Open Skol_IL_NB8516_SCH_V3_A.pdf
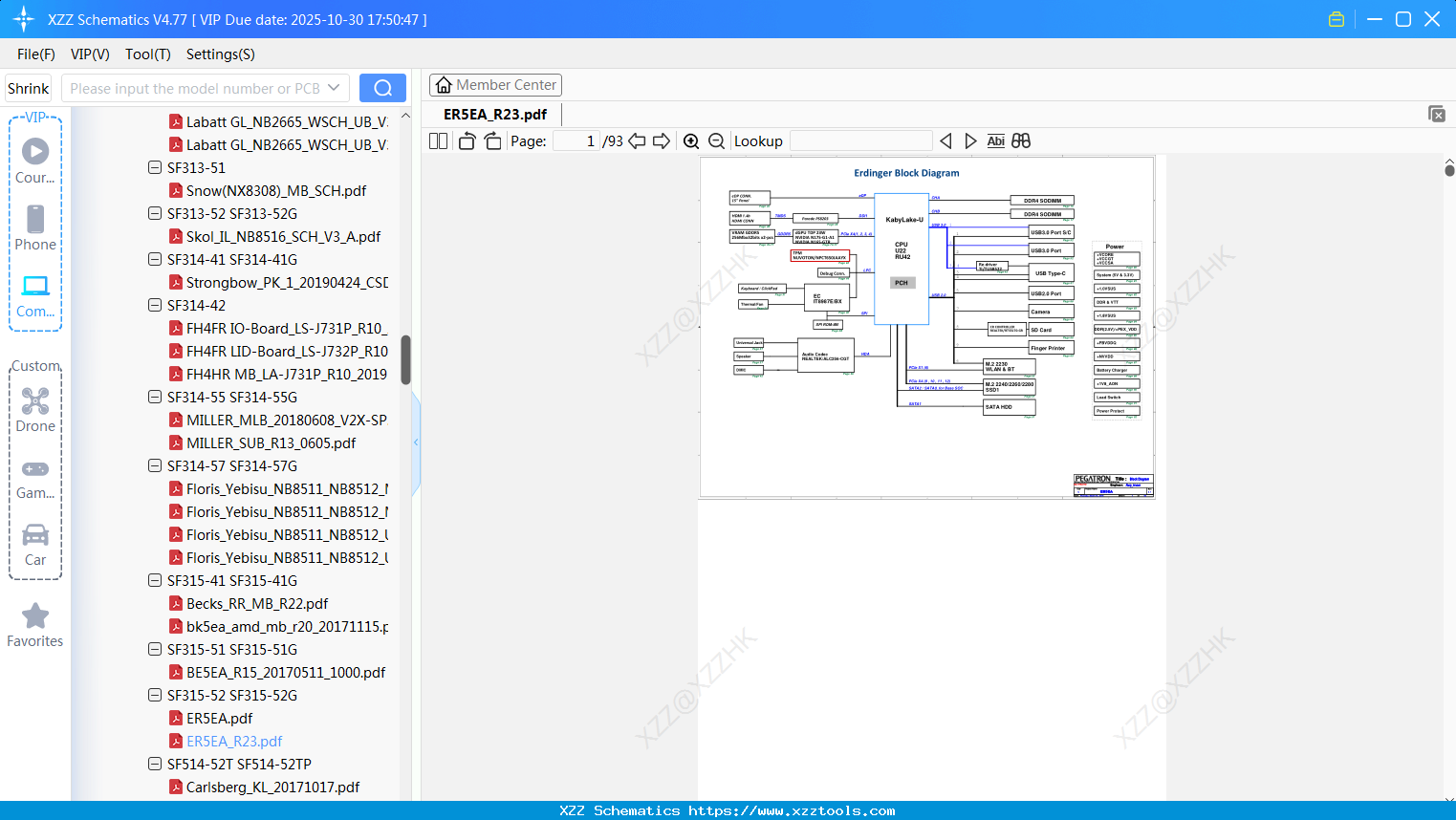This screenshot has width=1456, height=820. [x=283, y=236]
